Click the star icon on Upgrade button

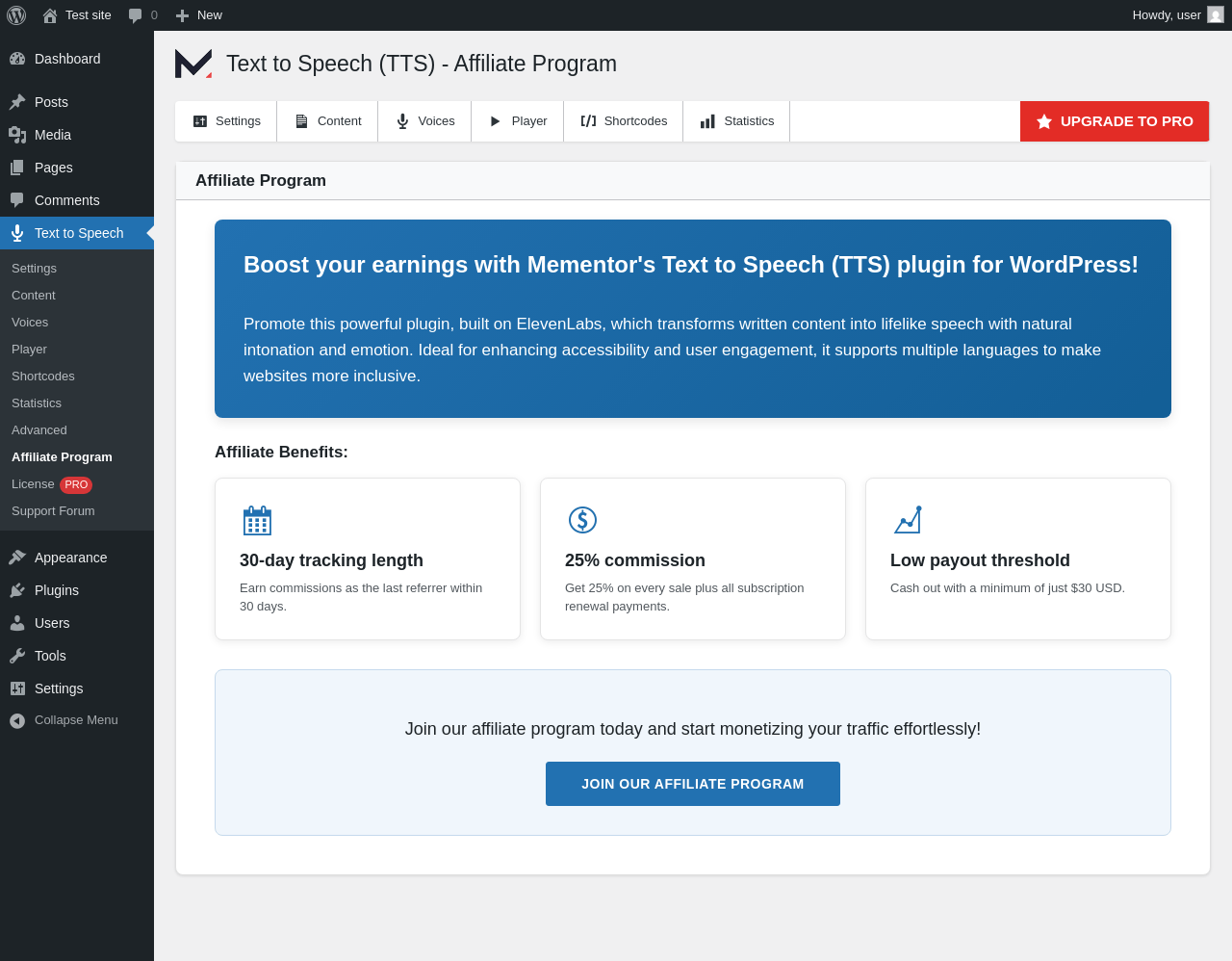coord(1044,121)
